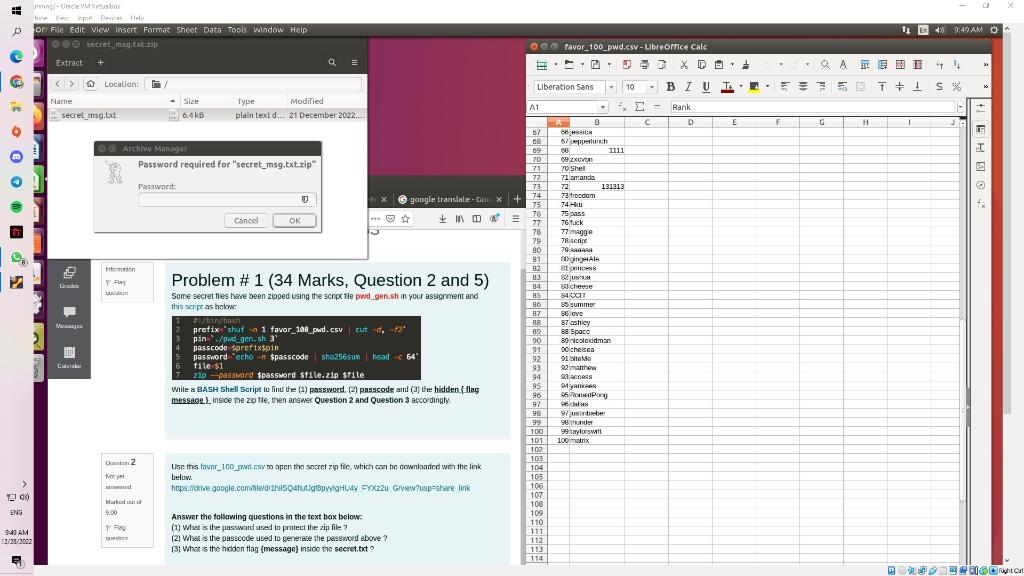
Task: Click the Print icon in Calc toolbar
Action: [645, 65]
